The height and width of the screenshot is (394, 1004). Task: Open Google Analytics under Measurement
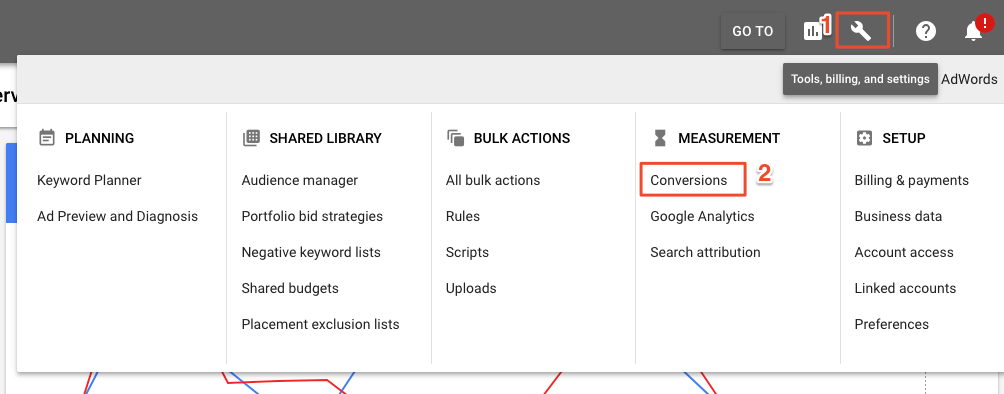(702, 217)
